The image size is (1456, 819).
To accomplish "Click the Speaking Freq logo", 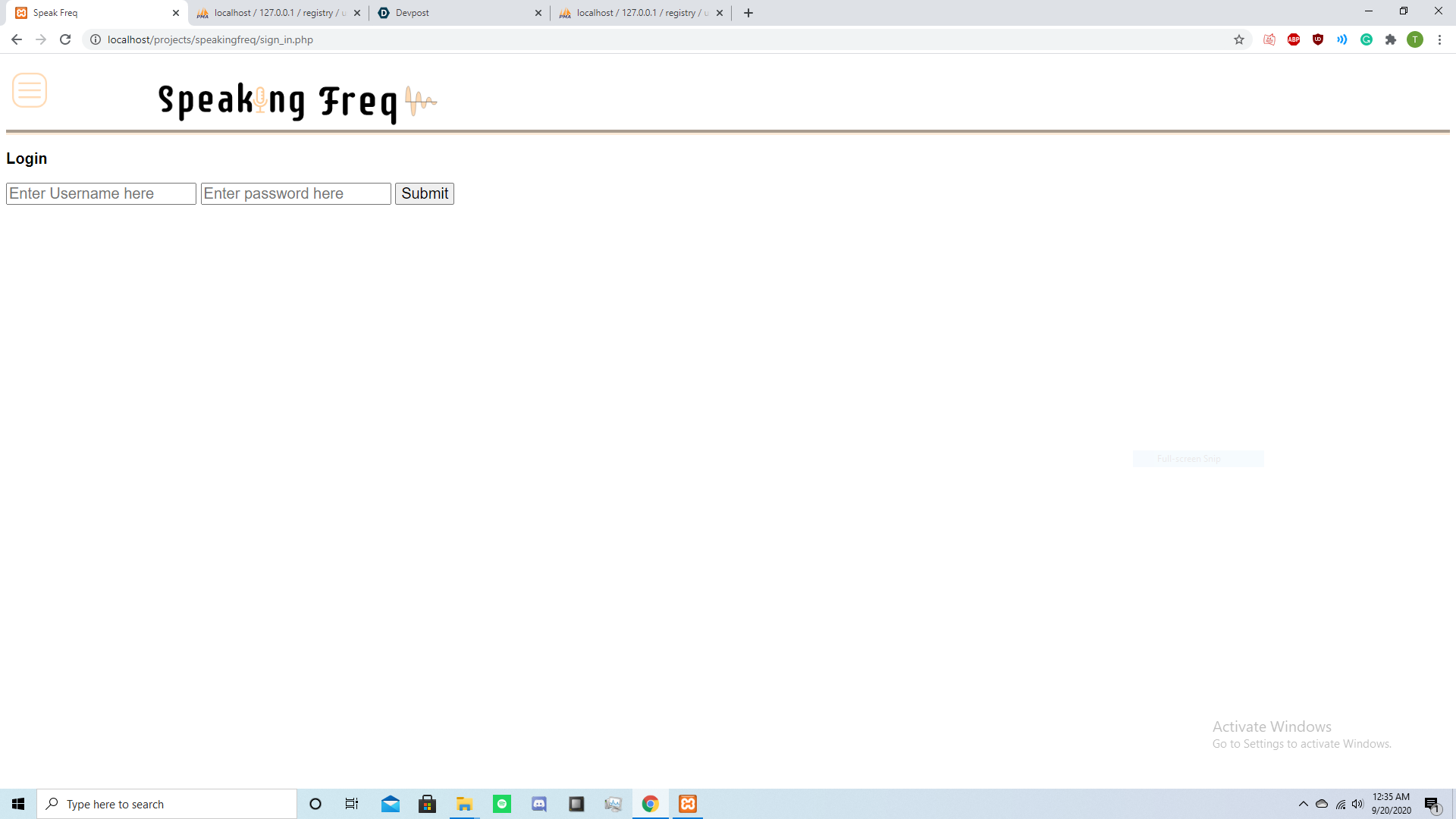I will 297,102.
